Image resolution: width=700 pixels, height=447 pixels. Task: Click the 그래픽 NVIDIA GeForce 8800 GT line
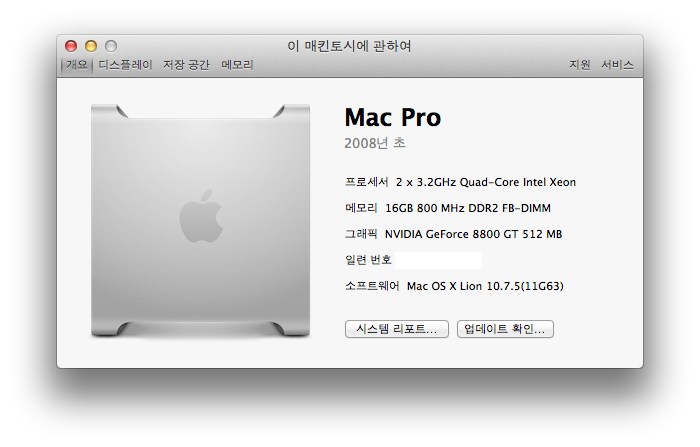tap(453, 234)
